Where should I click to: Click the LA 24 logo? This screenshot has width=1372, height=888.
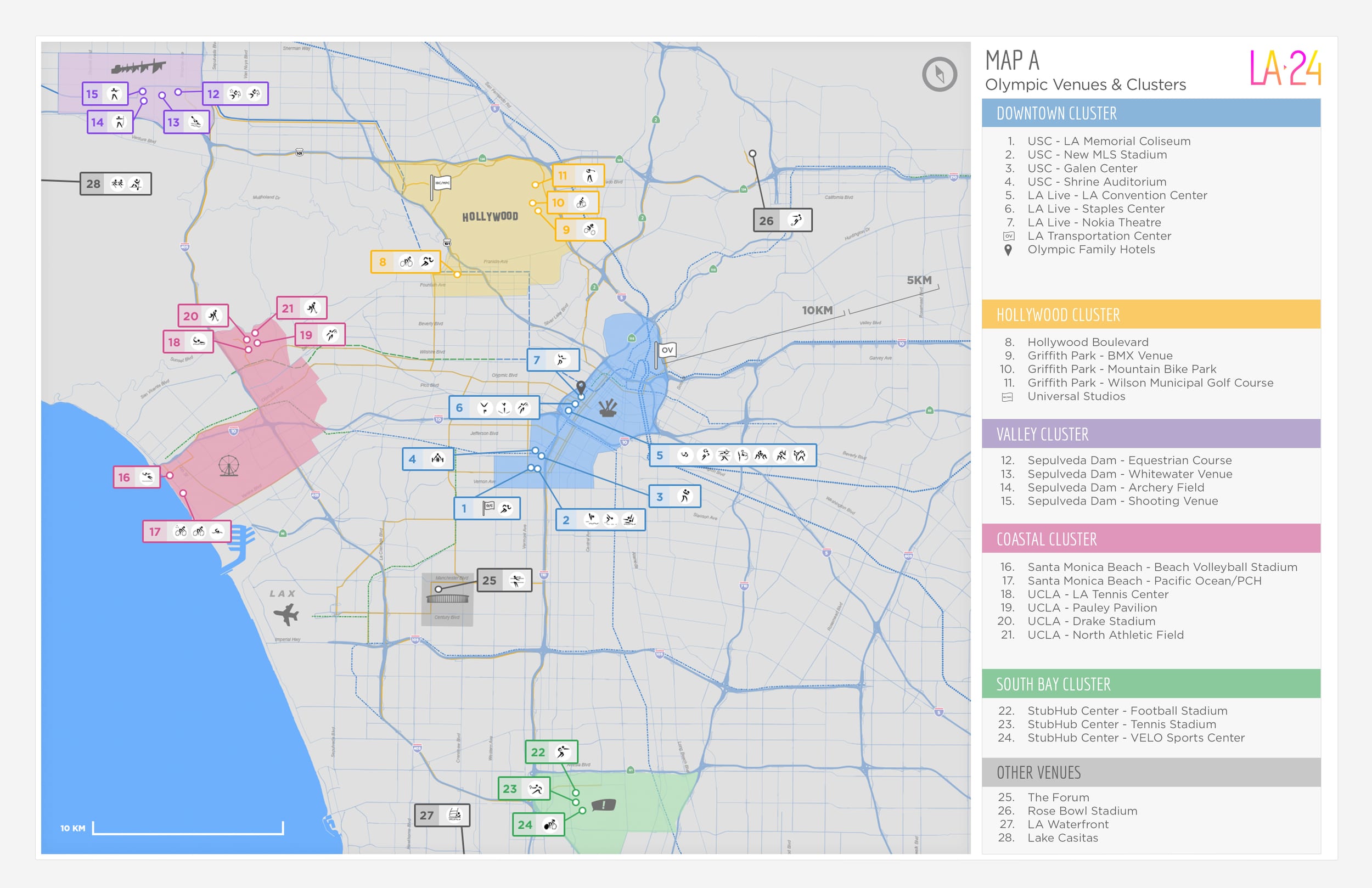(x=1285, y=68)
